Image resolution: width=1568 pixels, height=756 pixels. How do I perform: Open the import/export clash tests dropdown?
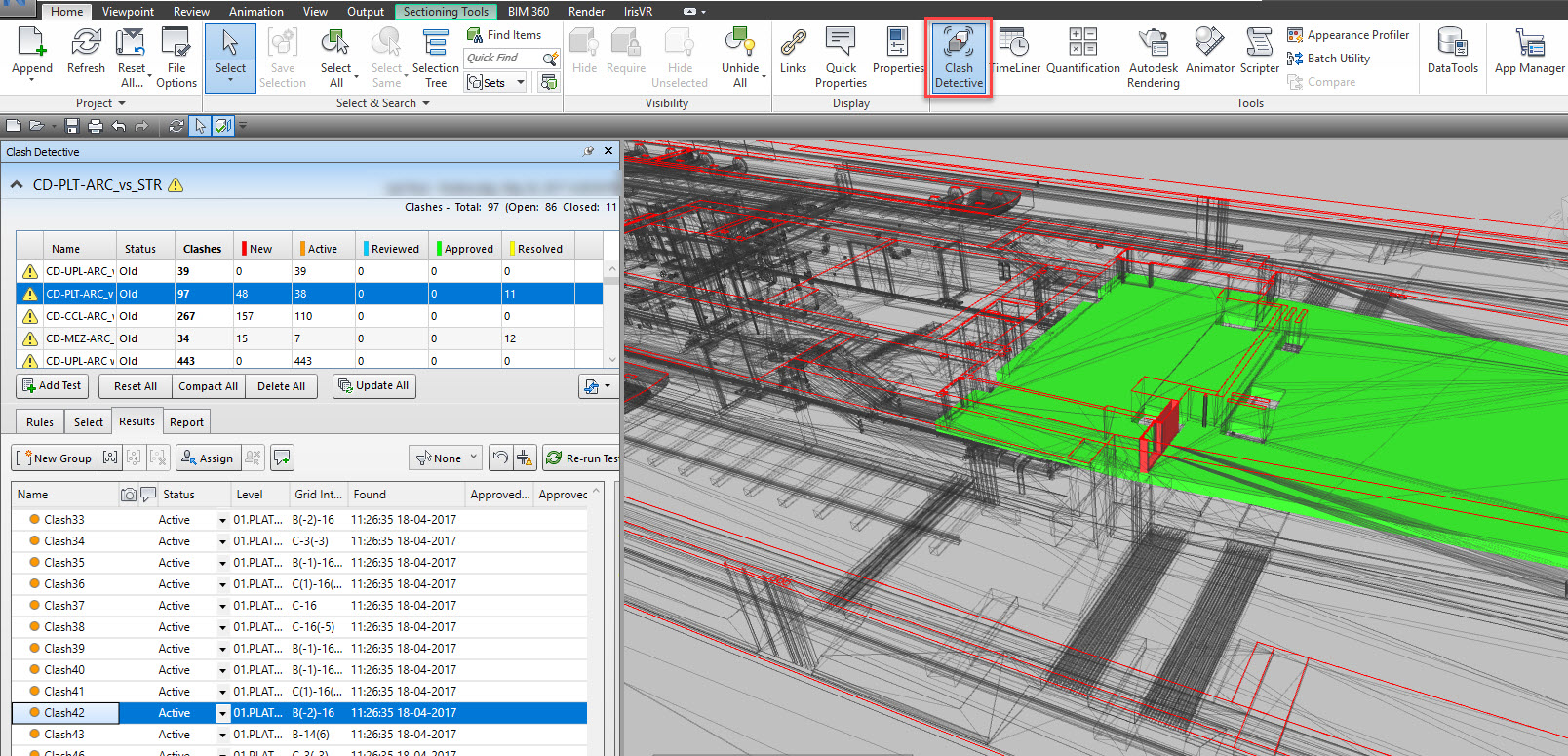[597, 386]
